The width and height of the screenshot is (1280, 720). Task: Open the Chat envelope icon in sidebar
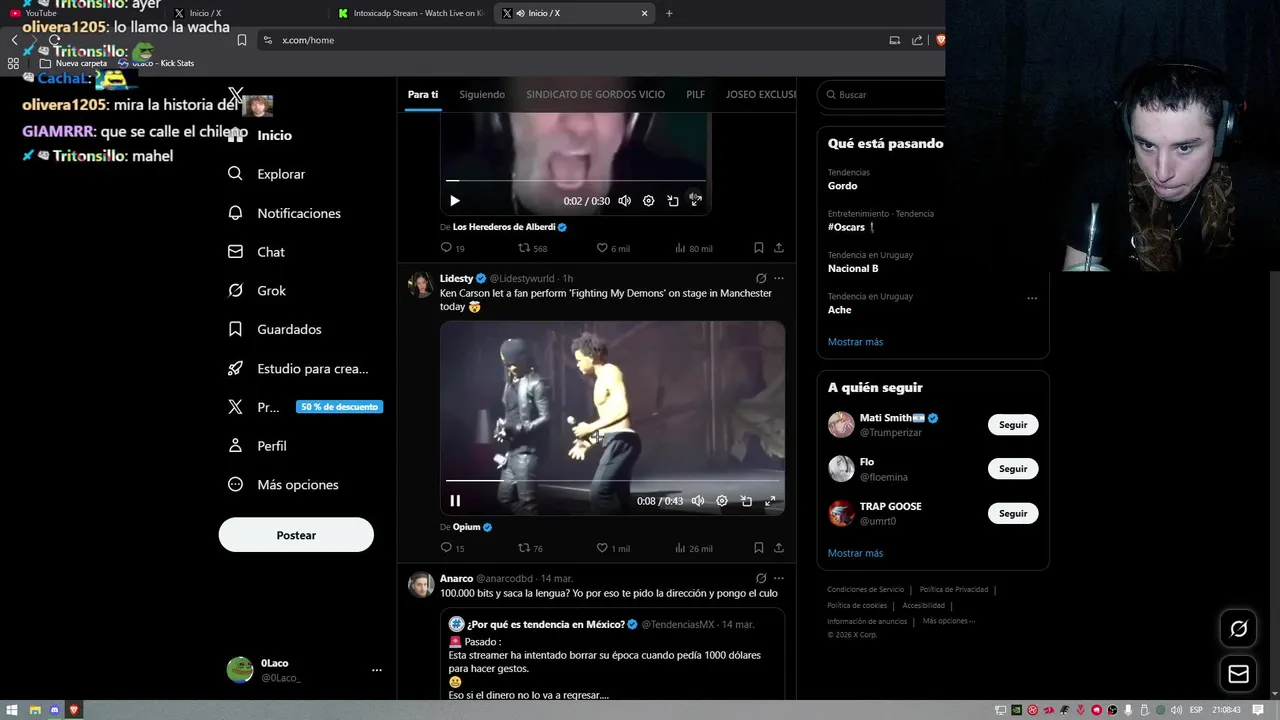235,252
